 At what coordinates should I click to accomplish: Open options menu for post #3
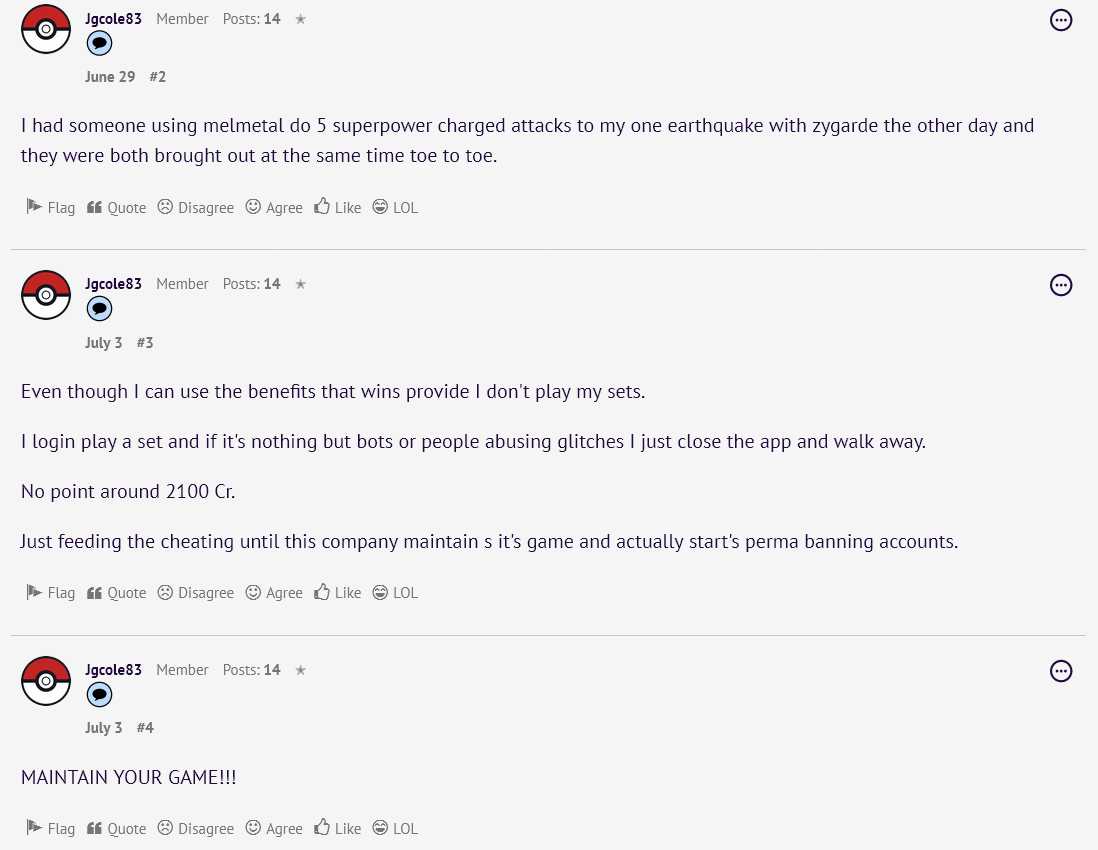pos(1061,285)
